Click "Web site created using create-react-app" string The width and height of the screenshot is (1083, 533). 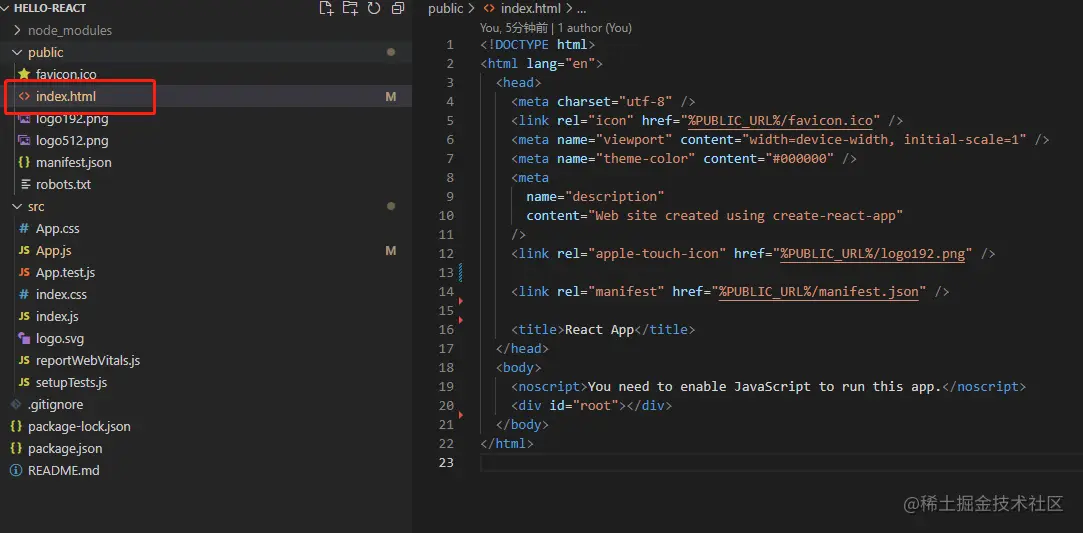pyautogui.click(x=746, y=215)
